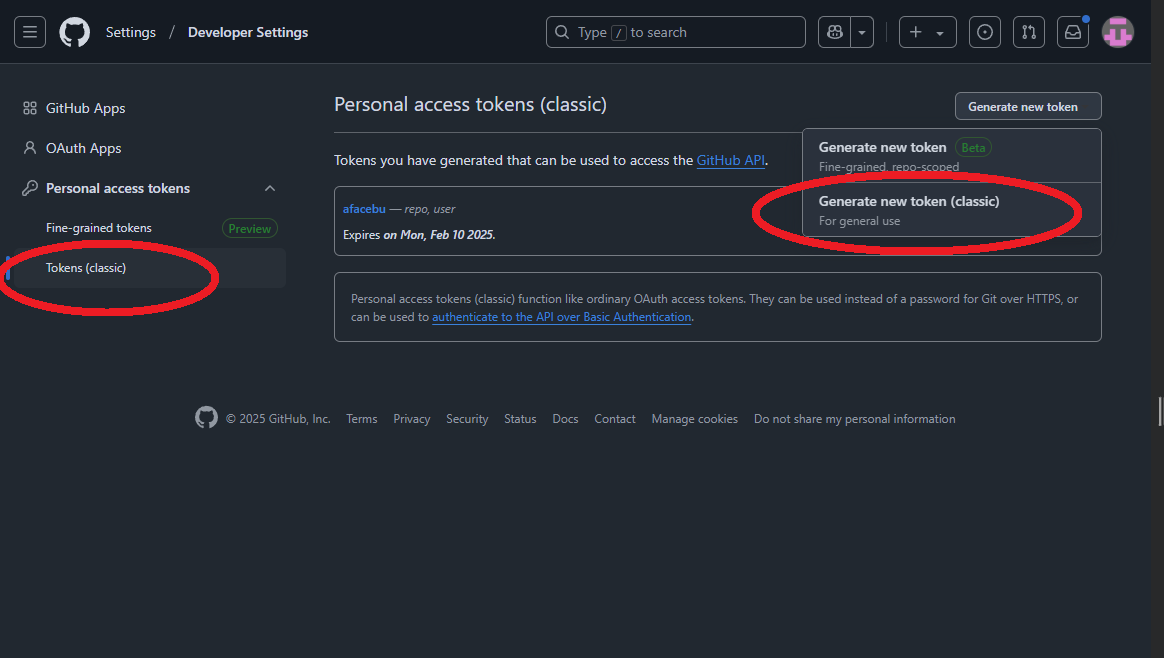Select Generate new token (classic) option
Image resolution: width=1164 pixels, height=658 pixels.
[908, 210]
